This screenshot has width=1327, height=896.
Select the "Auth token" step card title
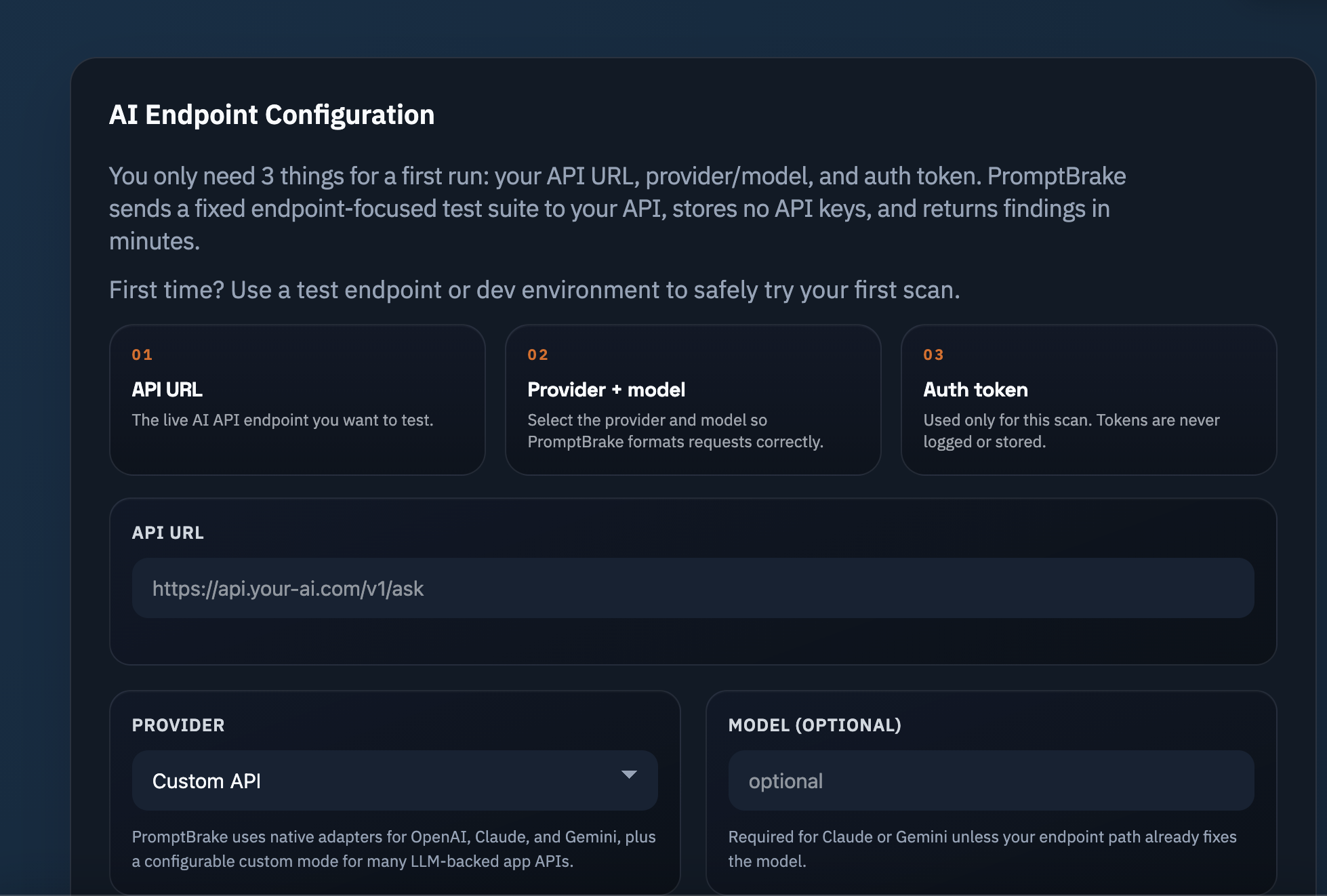(x=975, y=390)
